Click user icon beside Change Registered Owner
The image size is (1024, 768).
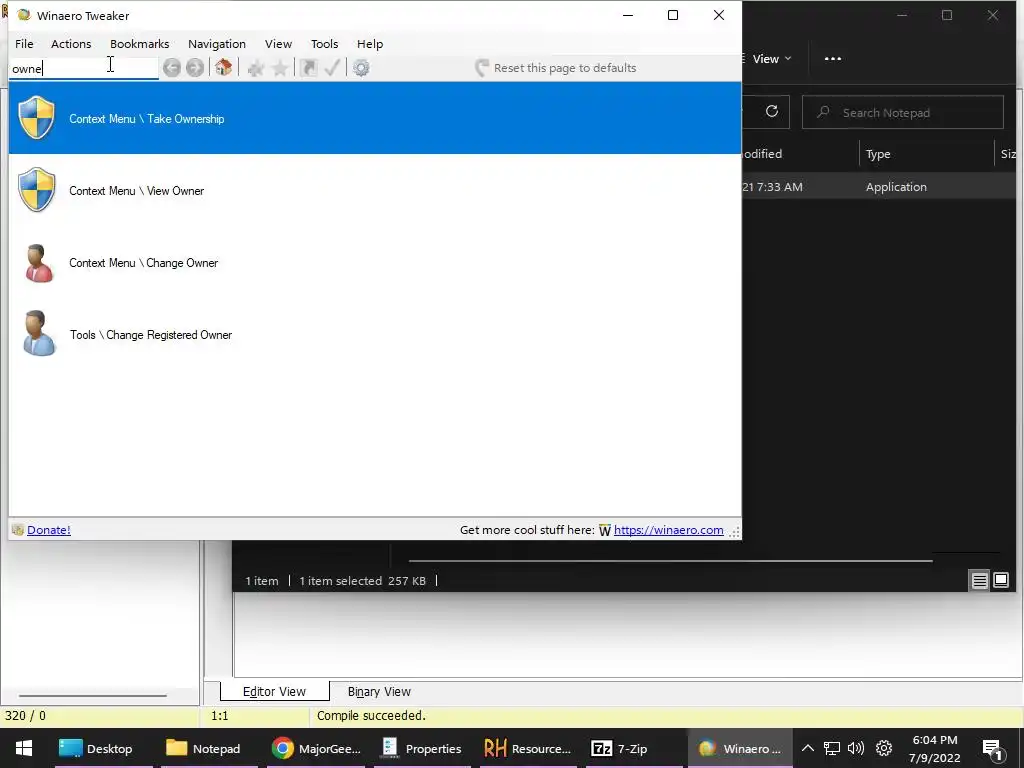tap(39, 334)
